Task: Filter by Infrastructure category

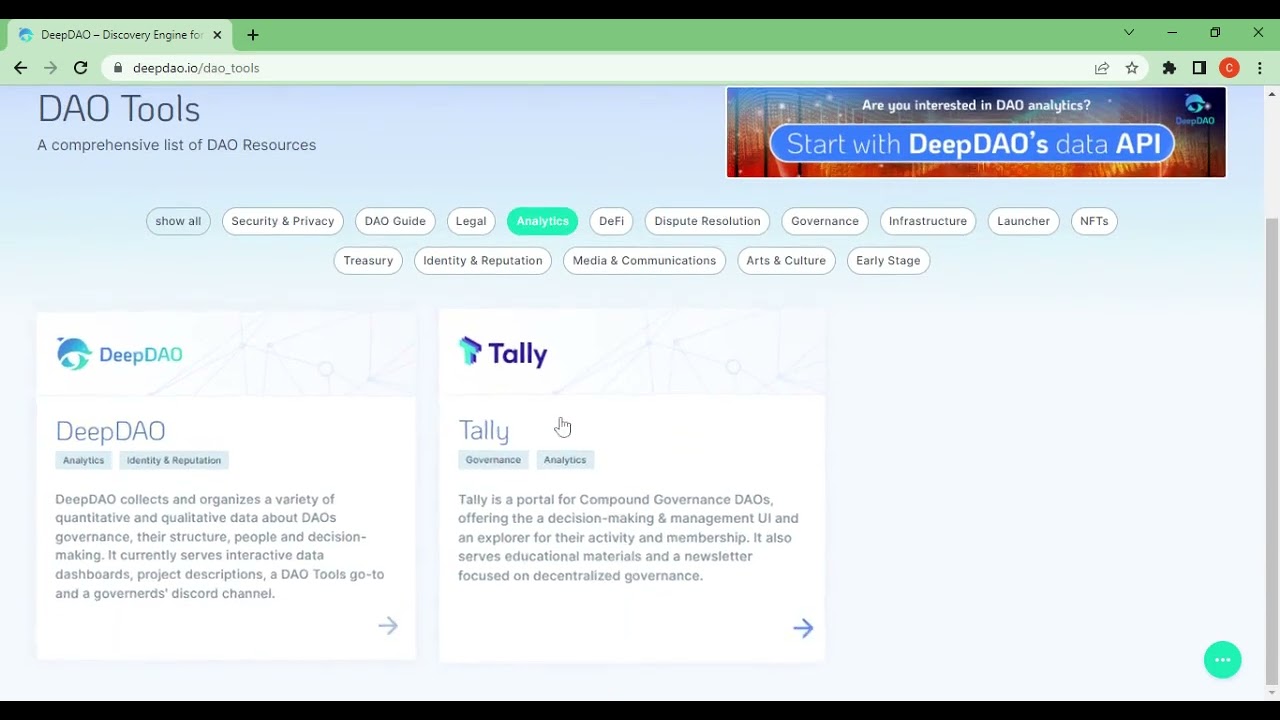Action: [928, 221]
